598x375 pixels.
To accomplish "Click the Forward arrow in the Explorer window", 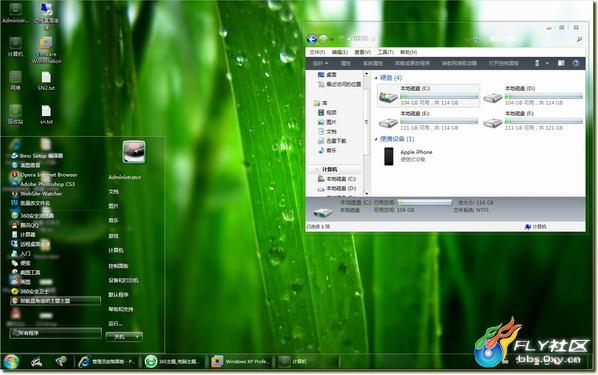I will pyautogui.click(x=323, y=39).
